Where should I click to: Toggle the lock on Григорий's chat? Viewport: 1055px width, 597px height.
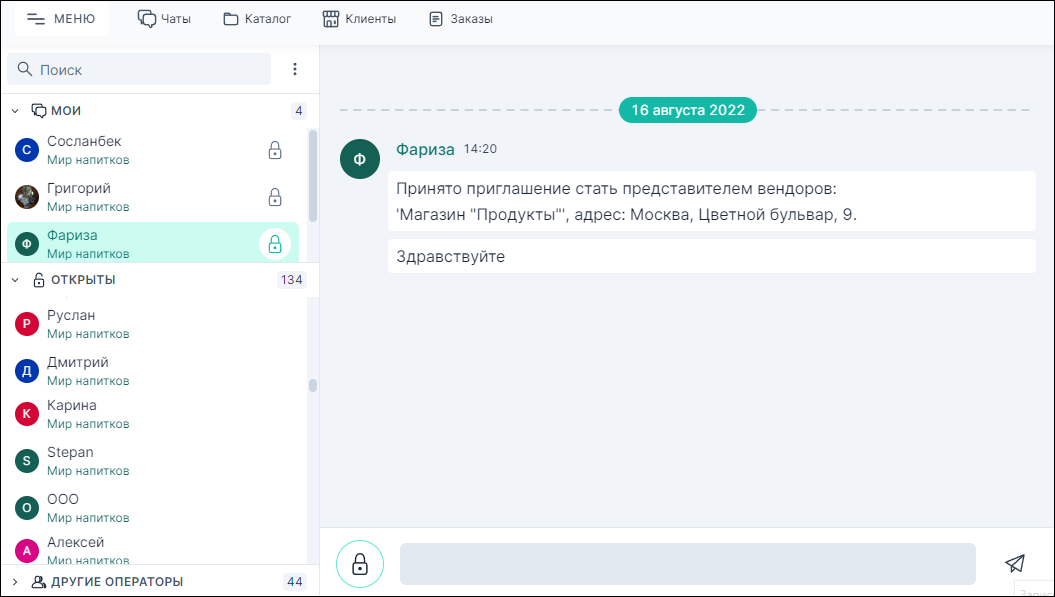click(275, 198)
